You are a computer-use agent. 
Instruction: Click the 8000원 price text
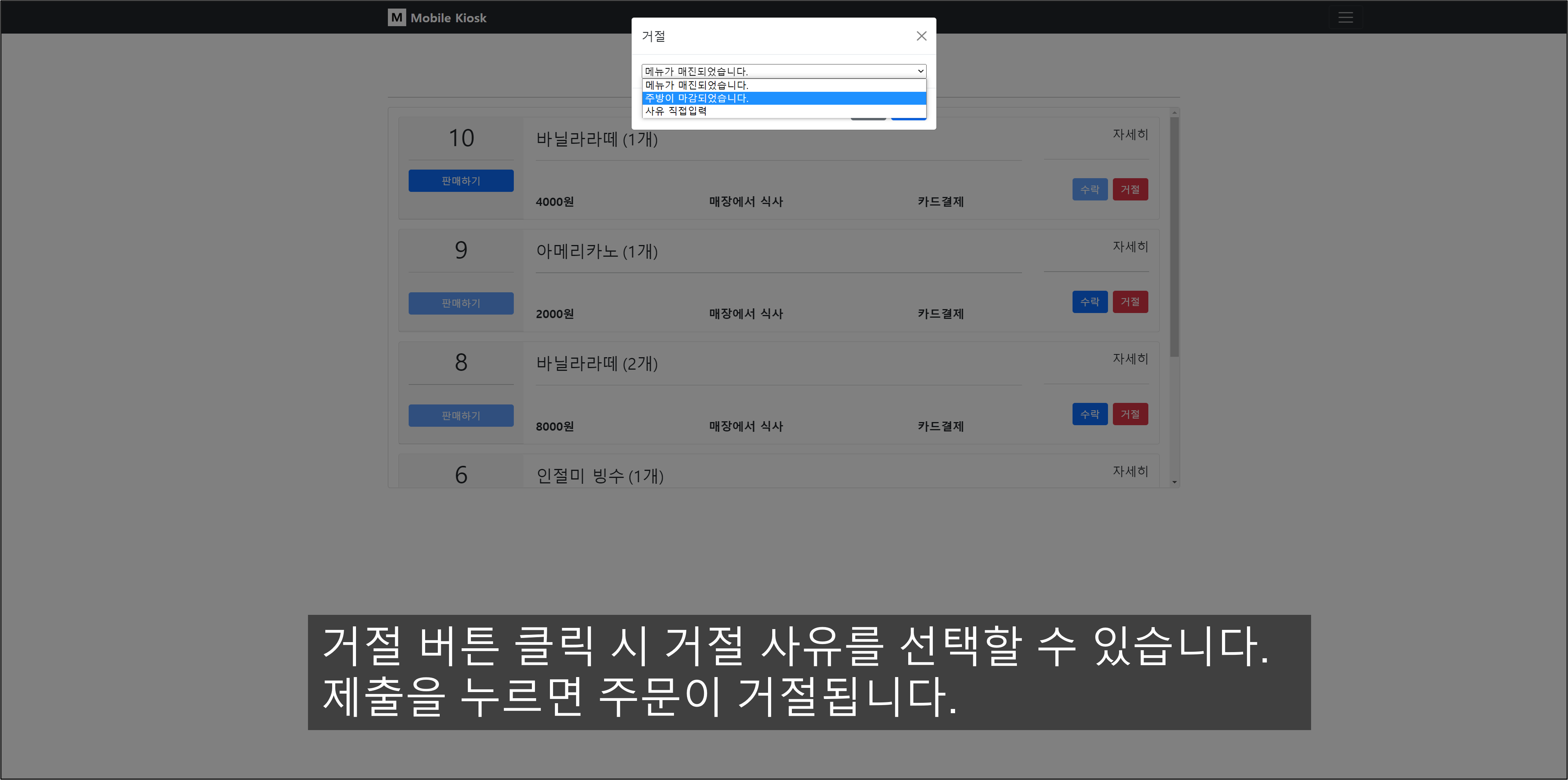click(x=555, y=426)
